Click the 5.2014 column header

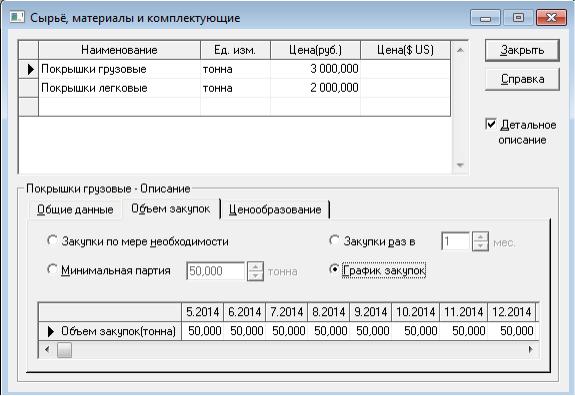(x=202, y=312)
